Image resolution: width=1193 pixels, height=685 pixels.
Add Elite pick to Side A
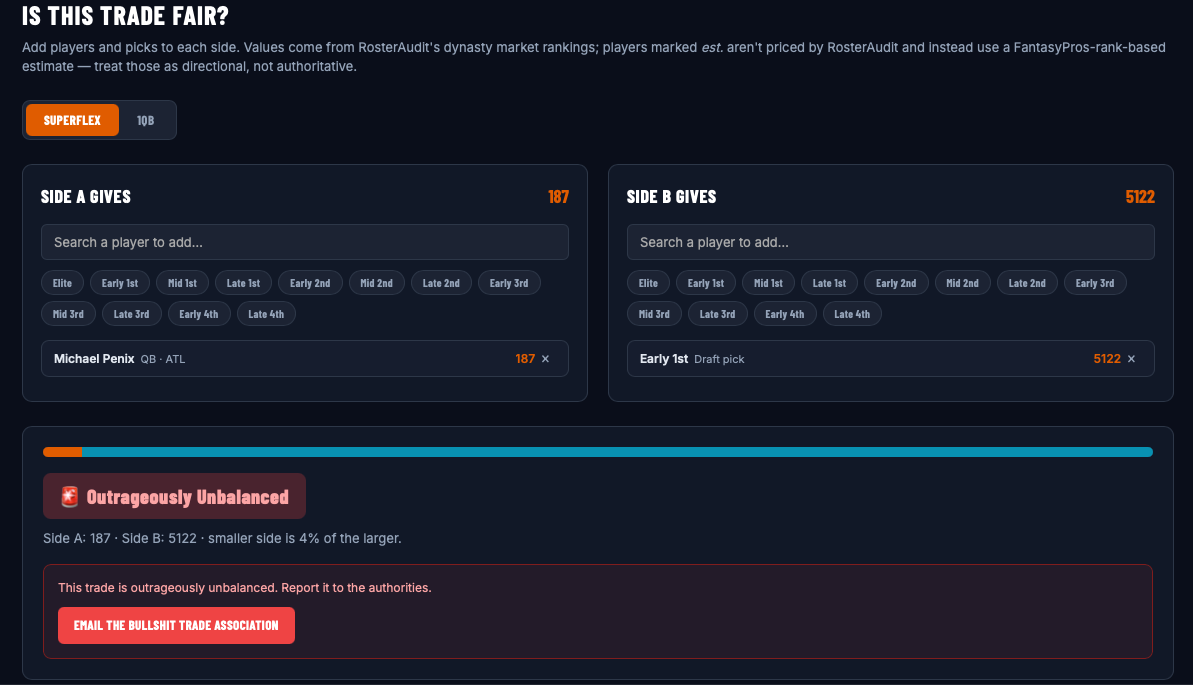[62, 283]
